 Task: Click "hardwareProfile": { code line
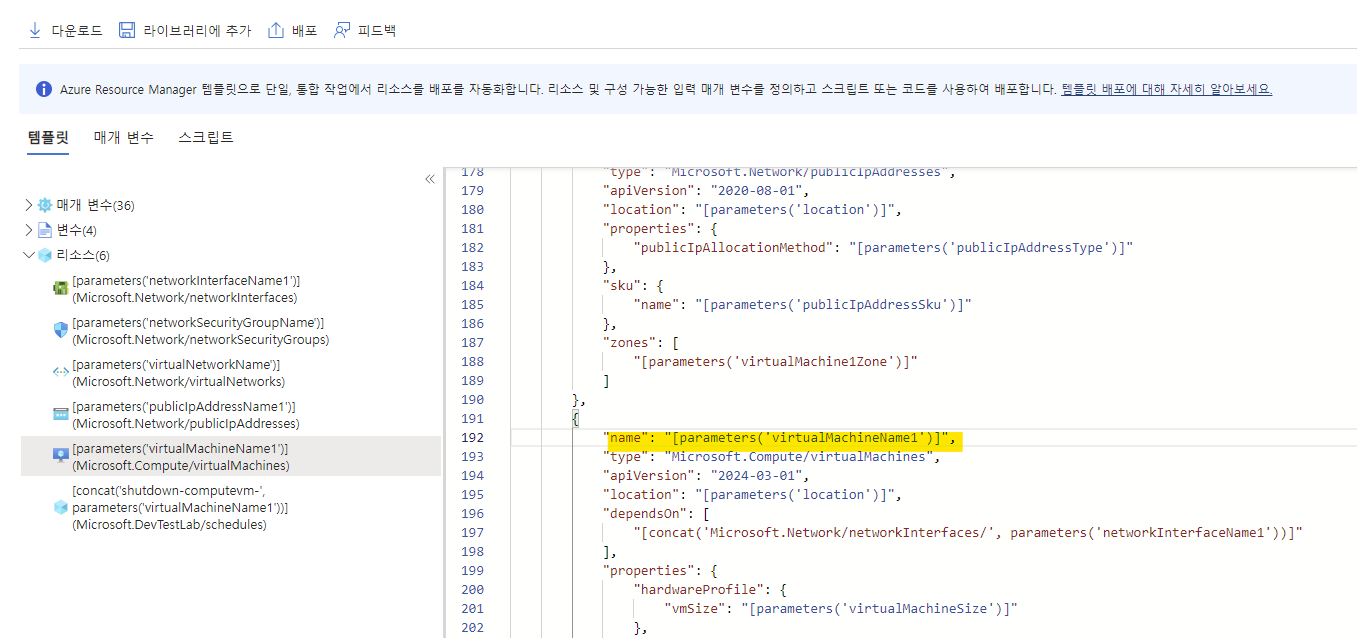point(711,589)
